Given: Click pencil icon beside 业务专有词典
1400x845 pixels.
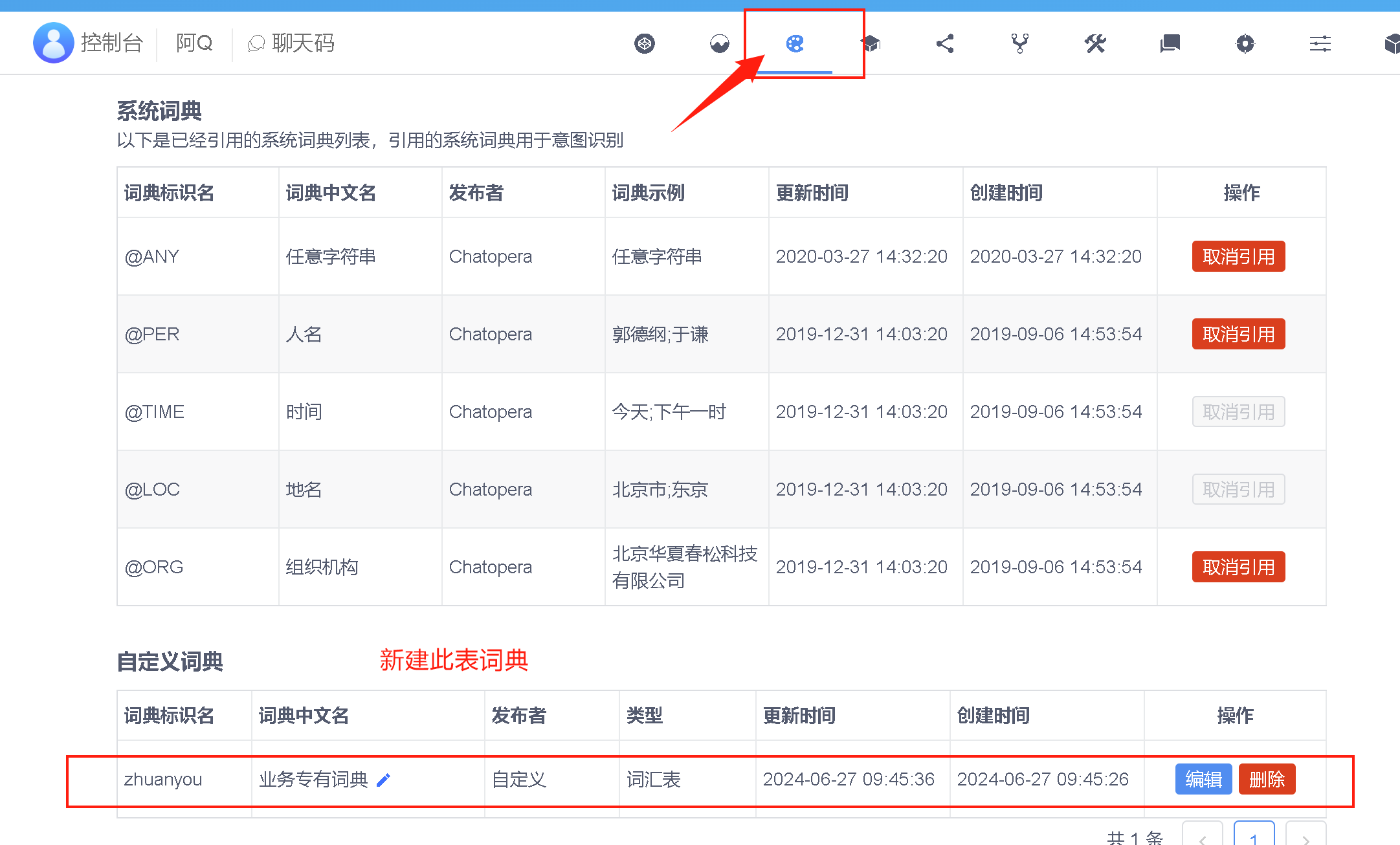Looking at the screenshot, I should click(x=383, y=780).
